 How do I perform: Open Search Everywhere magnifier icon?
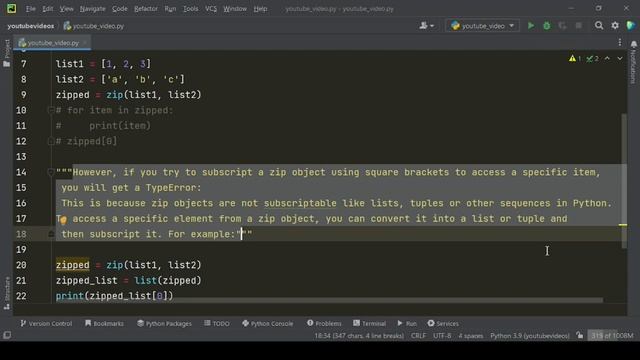tap(599, 26)
